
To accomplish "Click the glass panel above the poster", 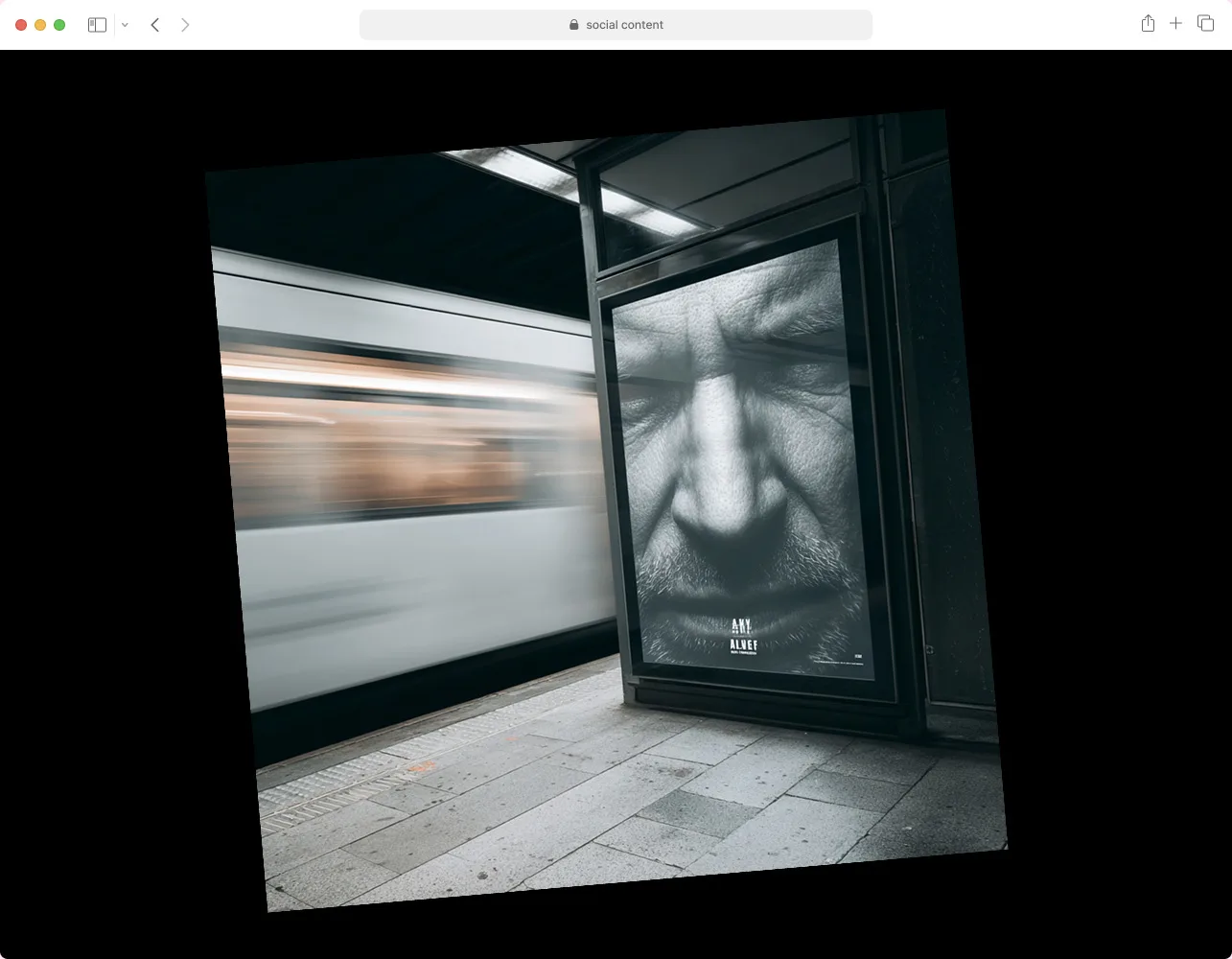I will pos(729,187).
